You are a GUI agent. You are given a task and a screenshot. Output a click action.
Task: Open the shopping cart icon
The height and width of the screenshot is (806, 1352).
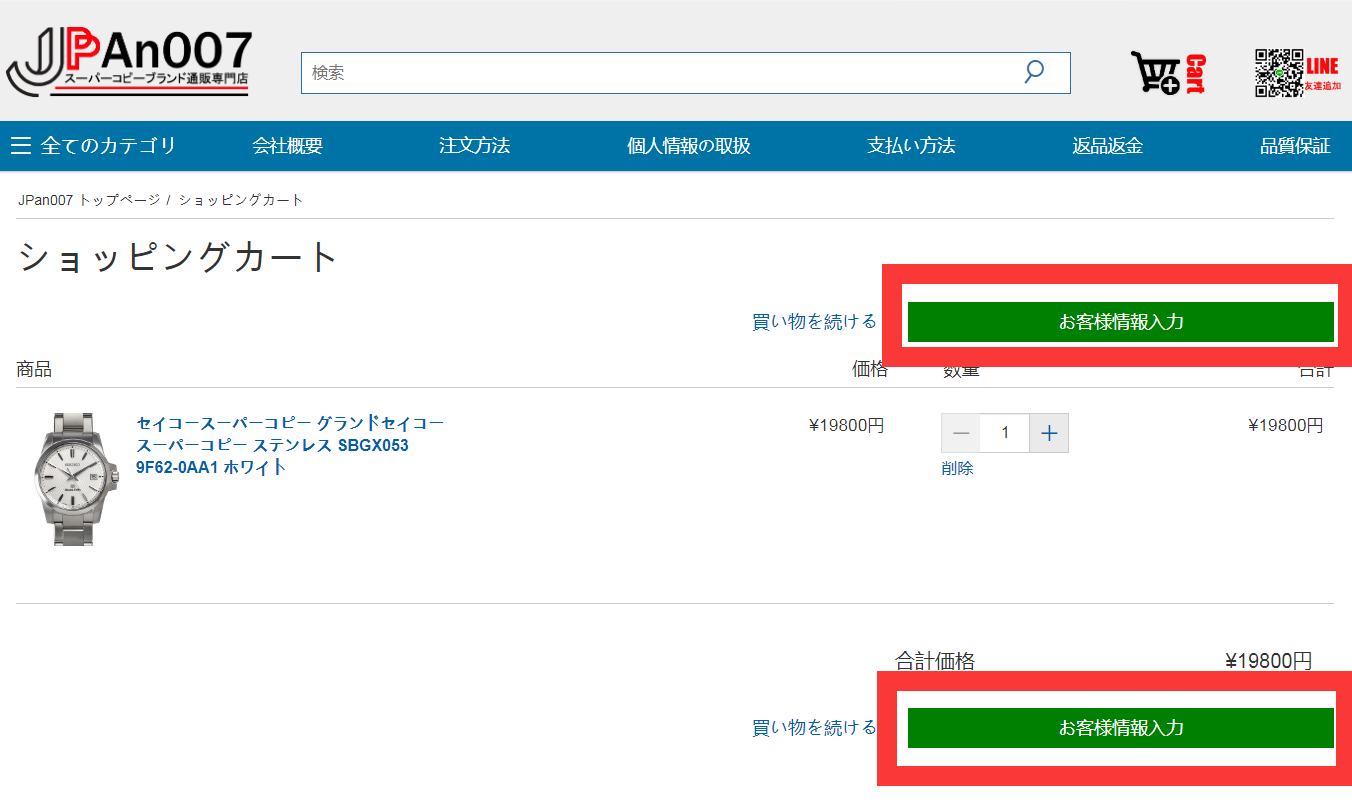point(1167,73)
